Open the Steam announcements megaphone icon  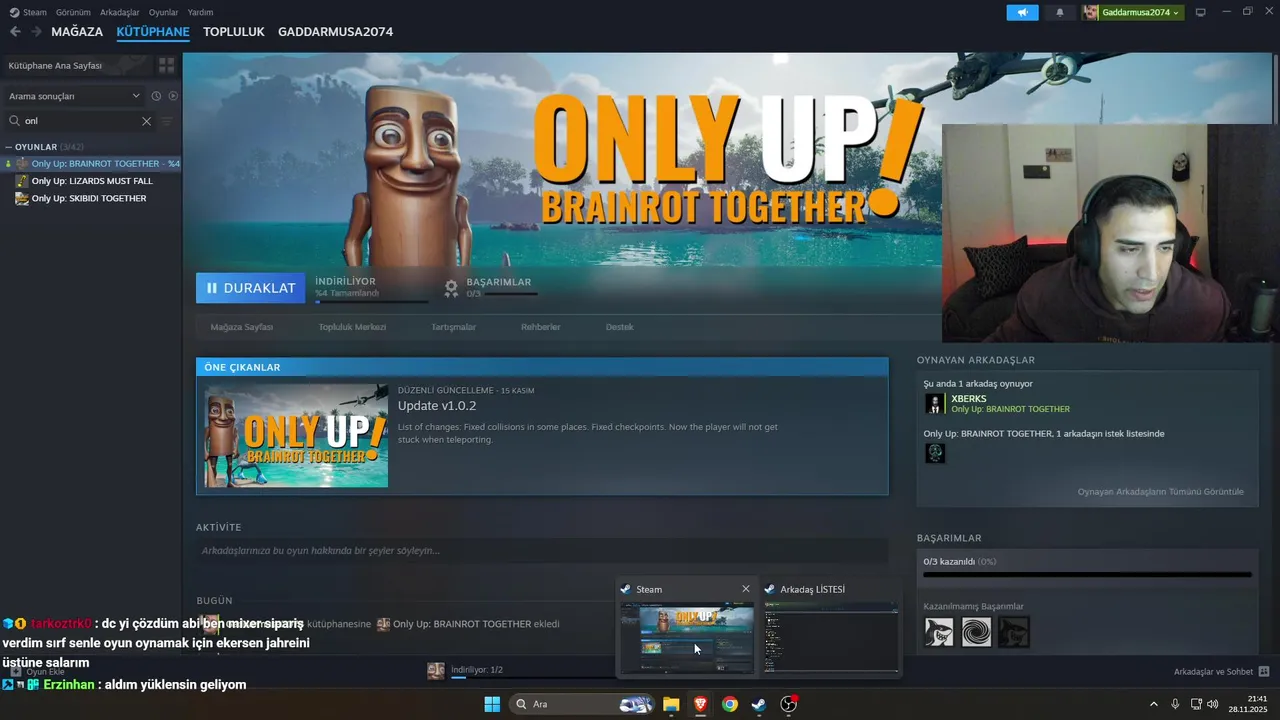click(x=1022, y=12)
